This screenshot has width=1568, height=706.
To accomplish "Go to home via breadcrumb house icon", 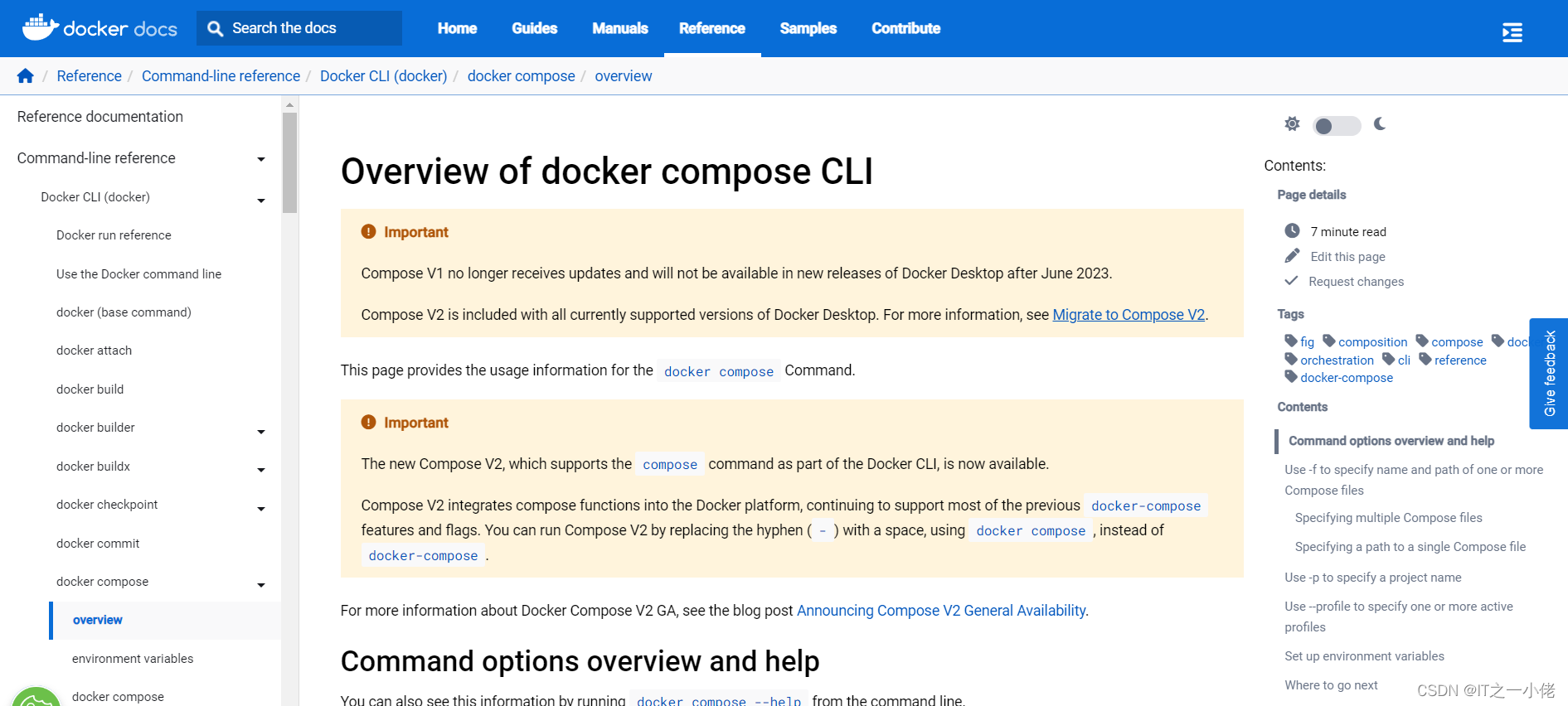I will 26,76.
